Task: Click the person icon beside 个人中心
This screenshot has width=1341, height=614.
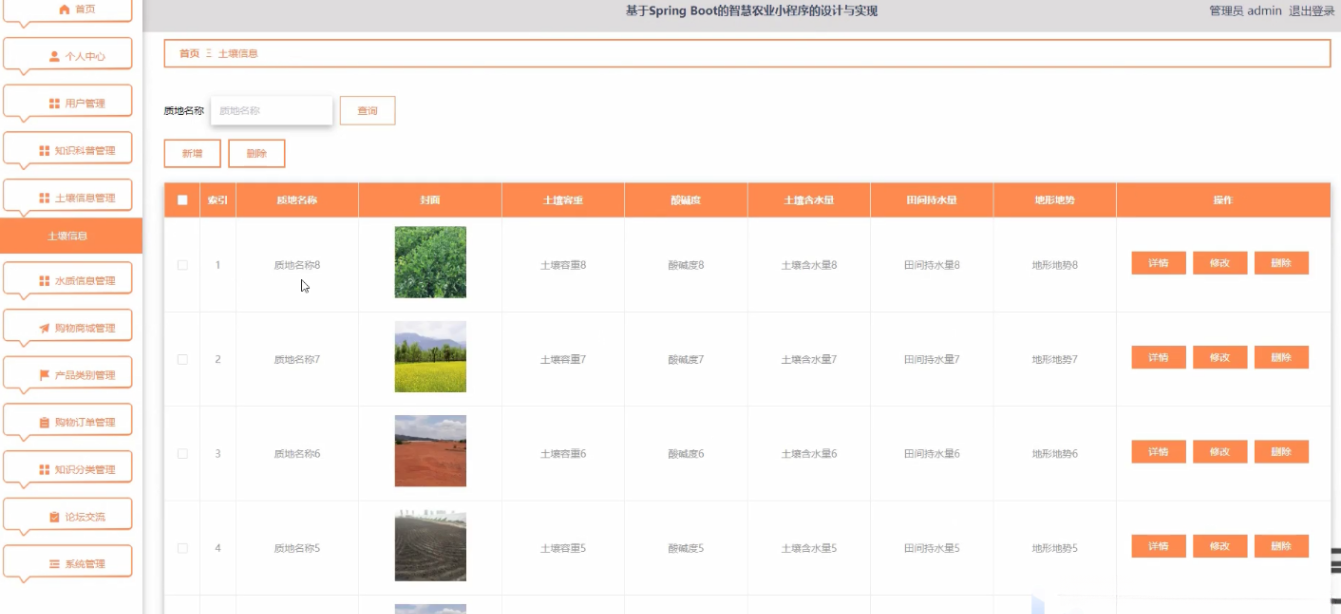Action: click(55, 57)
